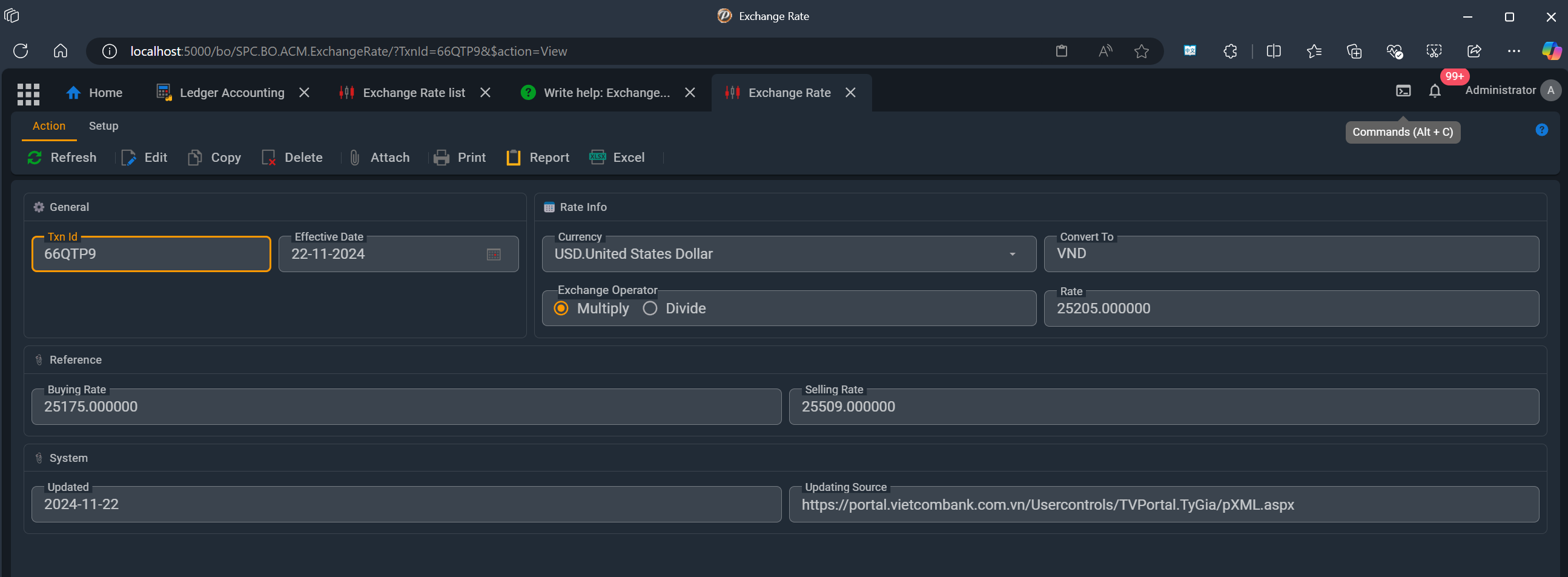Click the Updated date field
Screen dimensions: 1568x577
(x=406, y=504)
